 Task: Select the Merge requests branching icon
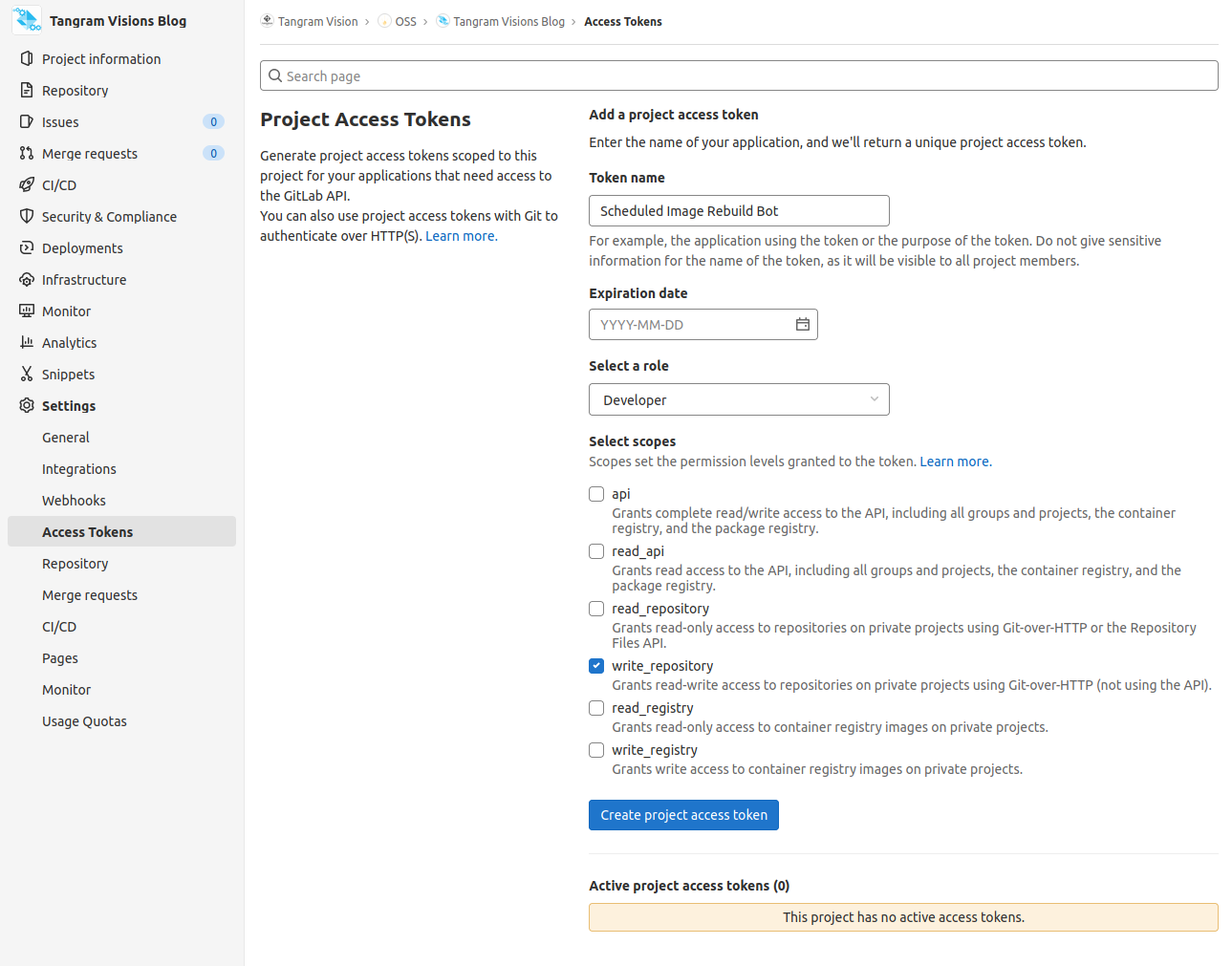point(26,153)
